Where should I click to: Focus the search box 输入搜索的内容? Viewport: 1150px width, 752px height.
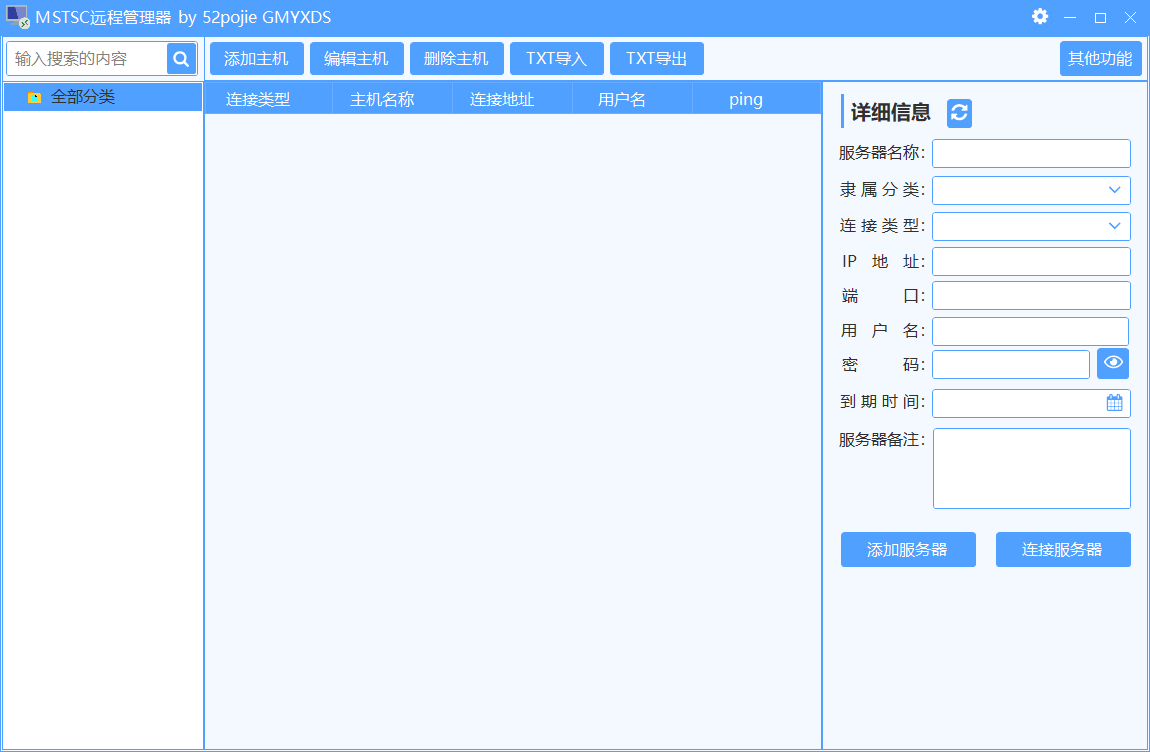coord(87,59)
